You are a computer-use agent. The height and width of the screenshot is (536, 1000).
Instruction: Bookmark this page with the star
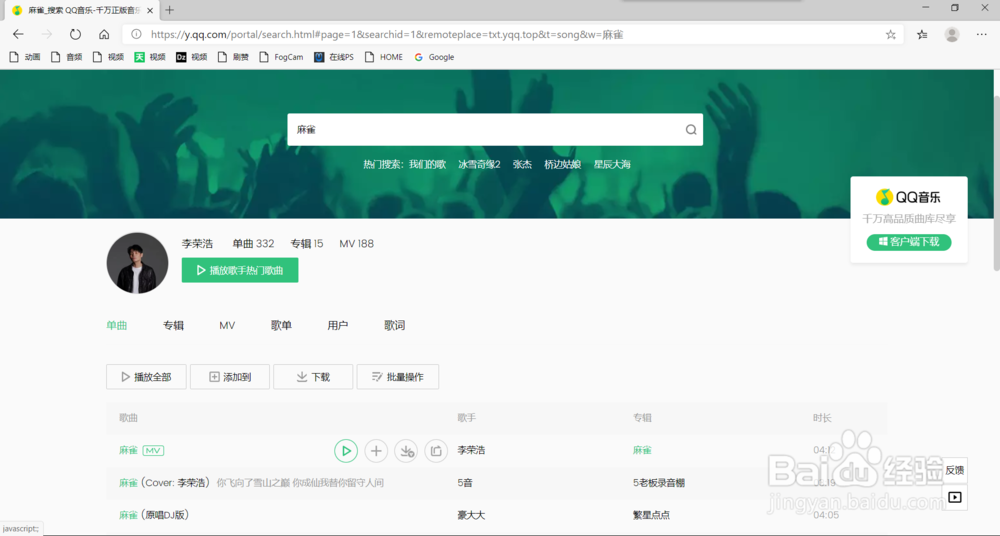[890, 34]
